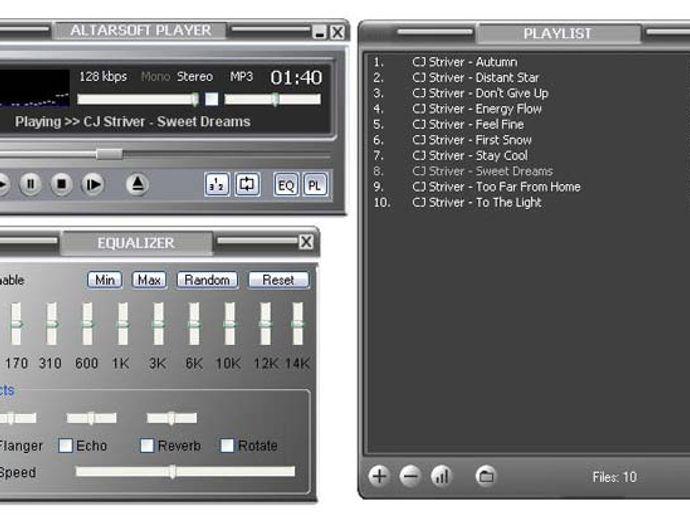Adjust the 600 Hz equalizer slider
690x518 pixels.
pyautogui.click(x=87, y=324)
